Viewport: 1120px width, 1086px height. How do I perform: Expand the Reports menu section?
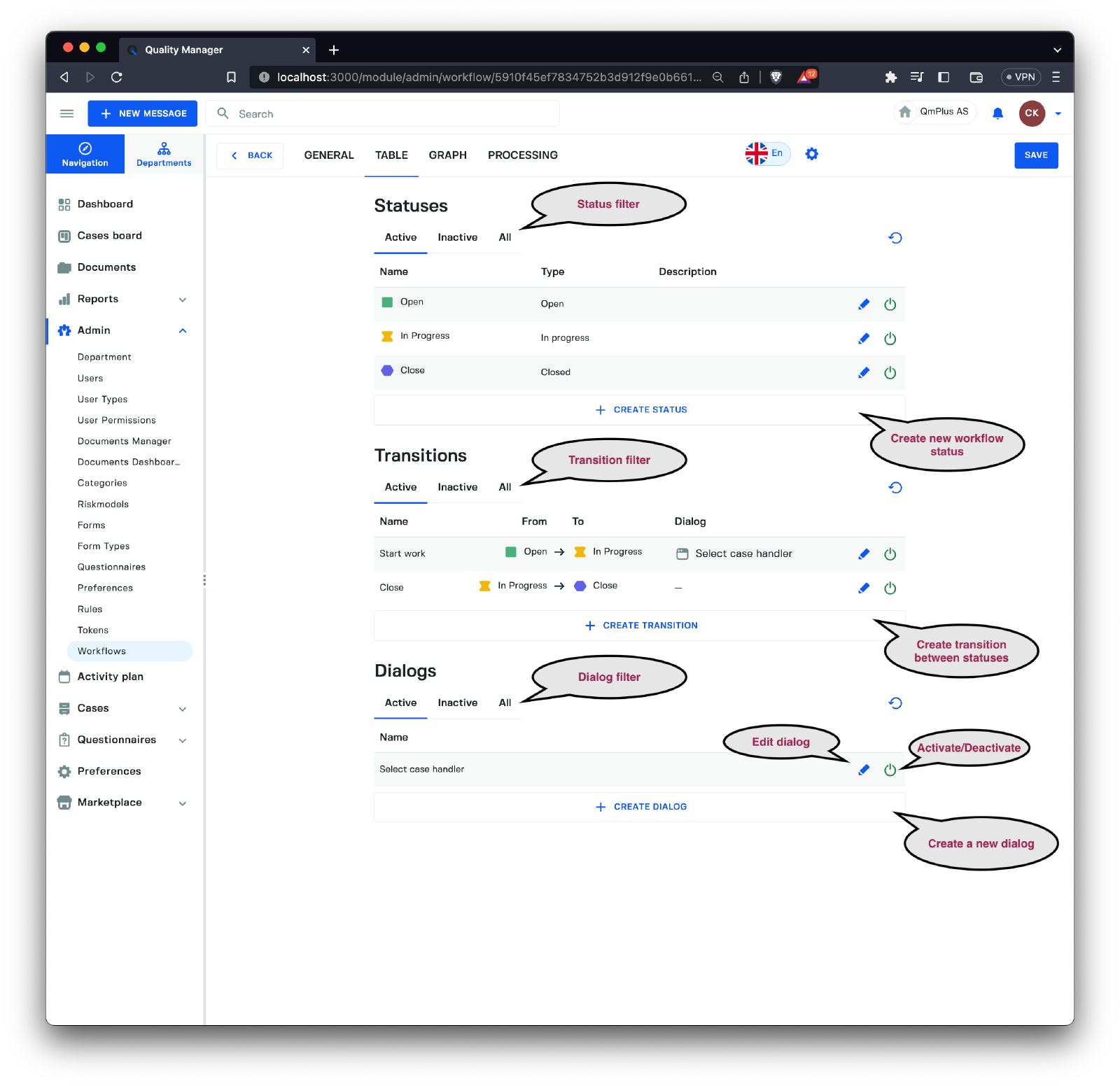[182, 299]
